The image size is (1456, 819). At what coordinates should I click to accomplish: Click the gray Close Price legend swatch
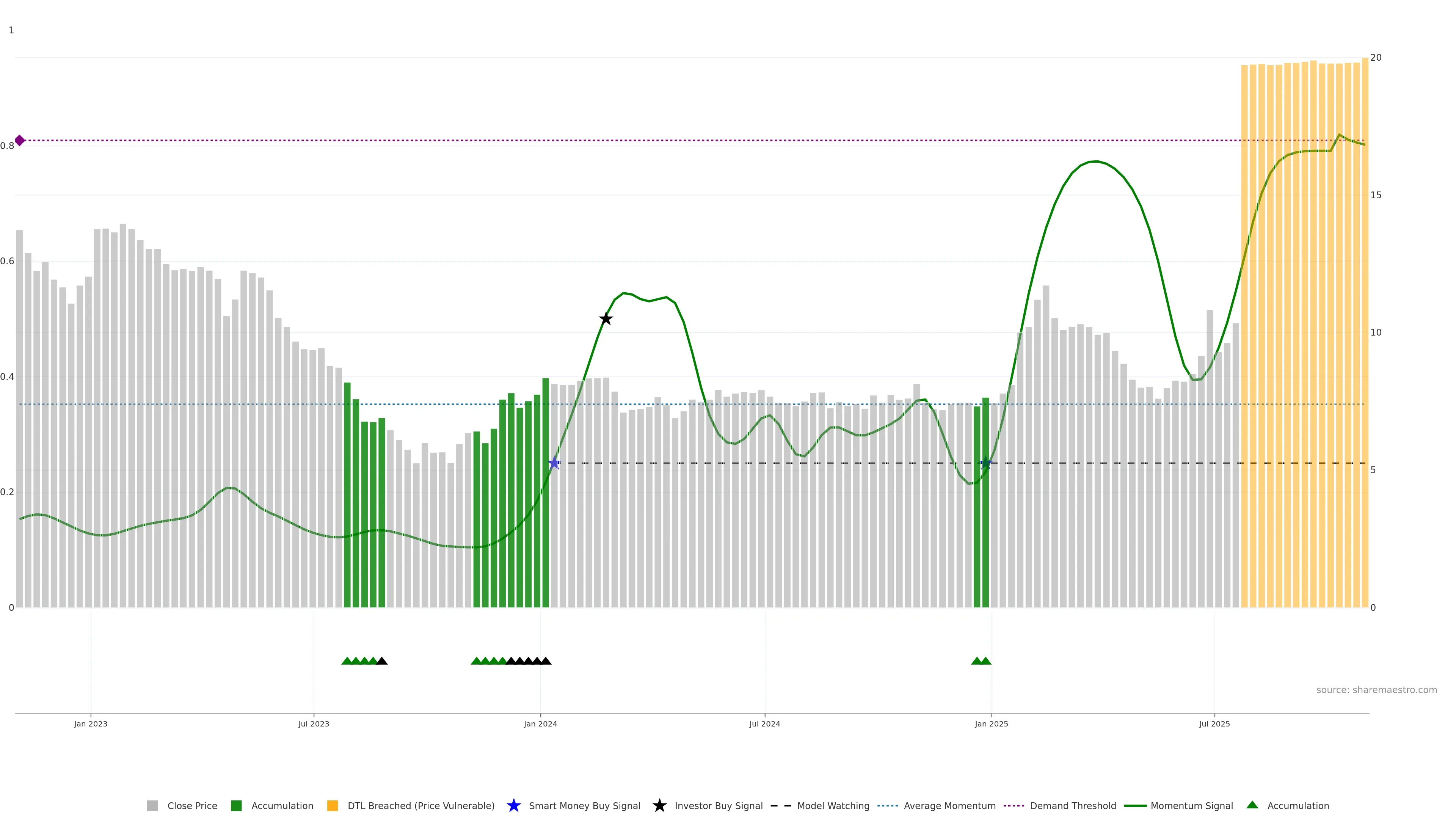point(152,805)
